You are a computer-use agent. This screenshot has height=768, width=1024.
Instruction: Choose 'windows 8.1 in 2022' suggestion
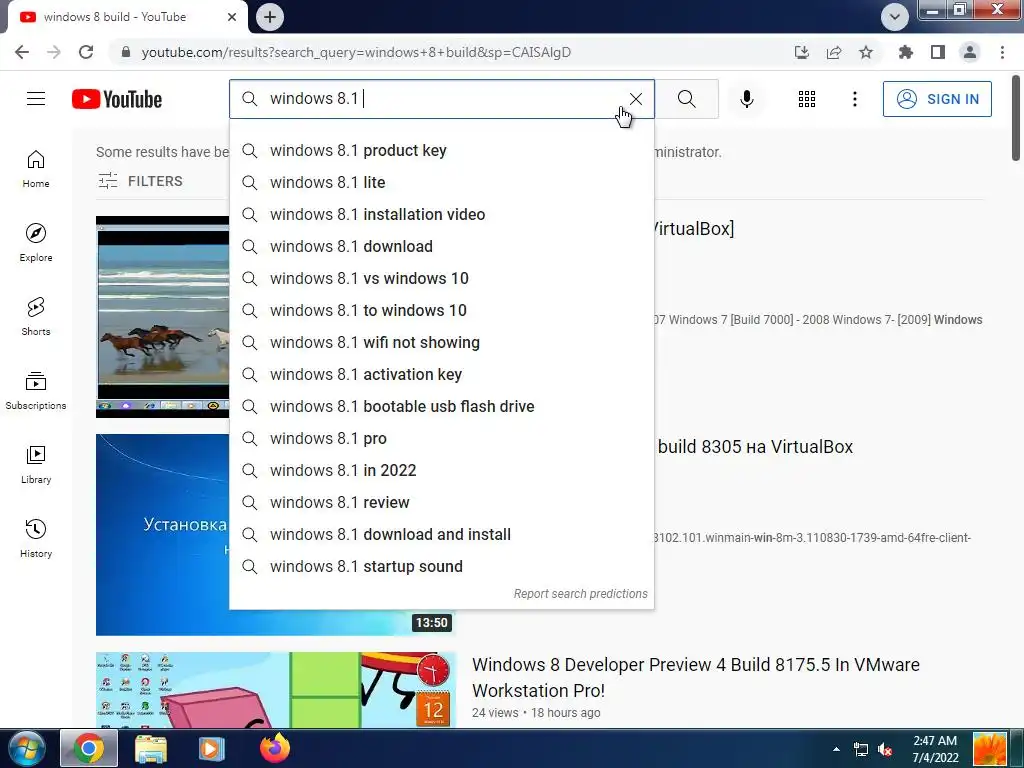click(x=441, y=470)
